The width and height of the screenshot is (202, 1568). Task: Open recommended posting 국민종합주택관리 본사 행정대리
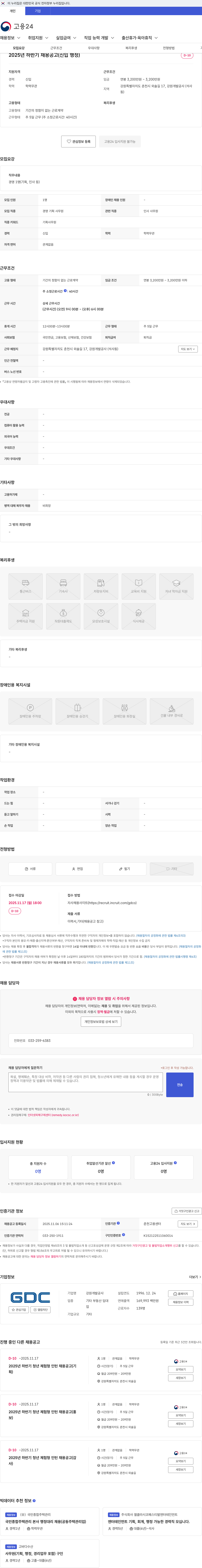(46, 1522)
